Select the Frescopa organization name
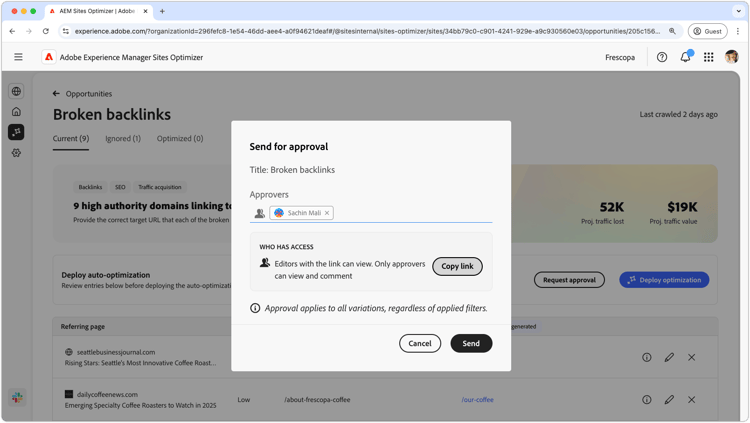Image resolution: width=750 pixels, height=423 pixels. 620,57
